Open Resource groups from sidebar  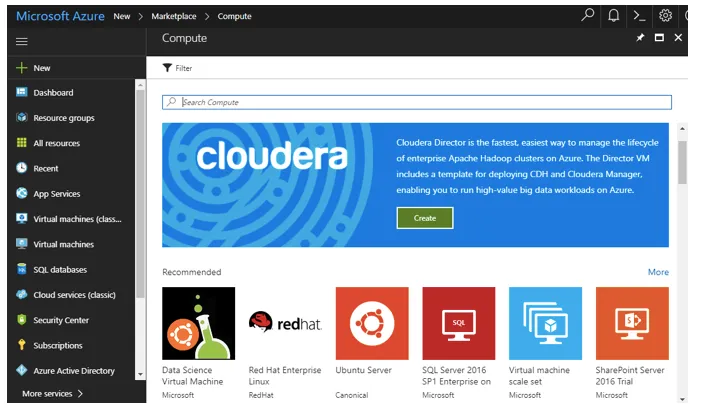64,118
